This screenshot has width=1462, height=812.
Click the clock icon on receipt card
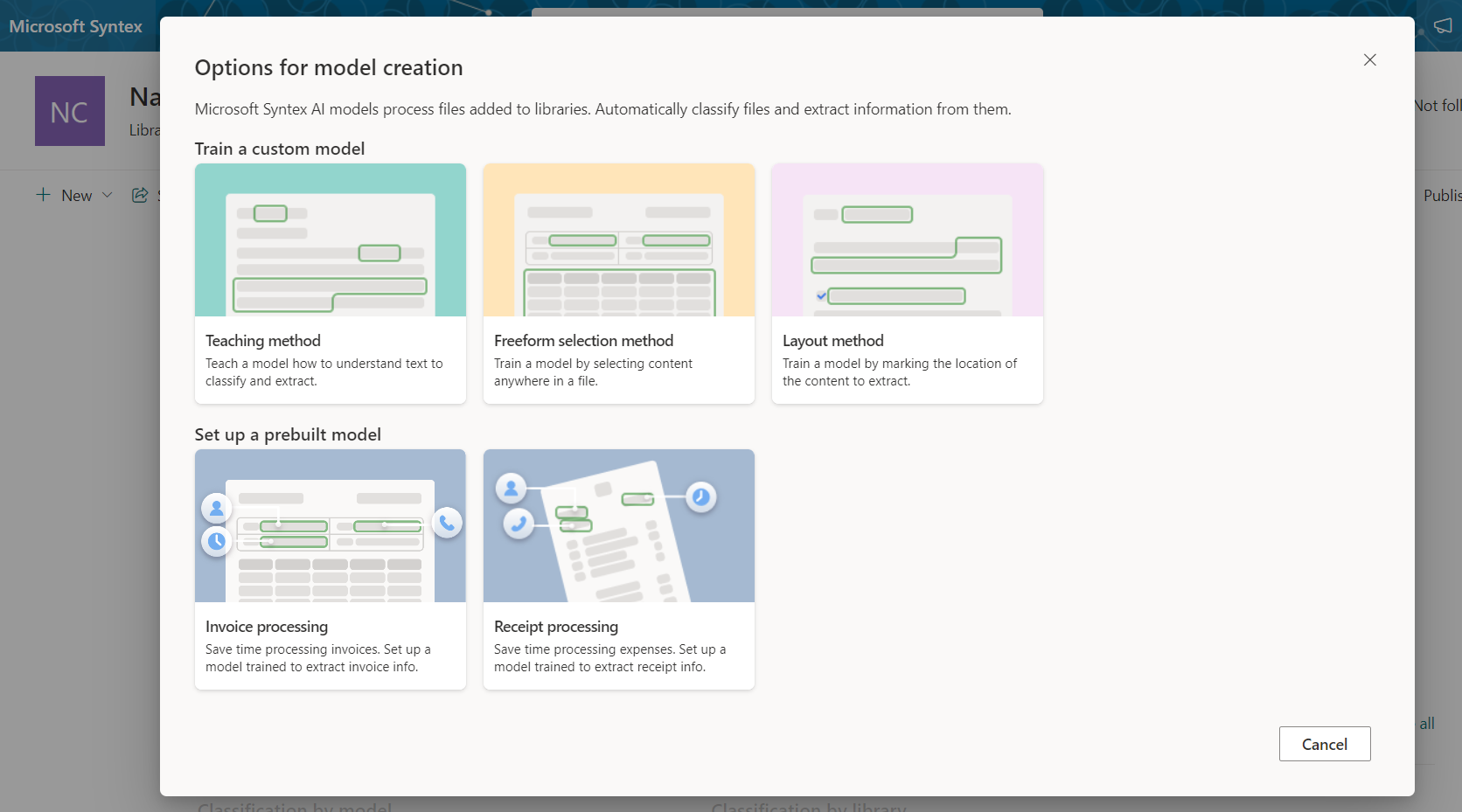700,497
